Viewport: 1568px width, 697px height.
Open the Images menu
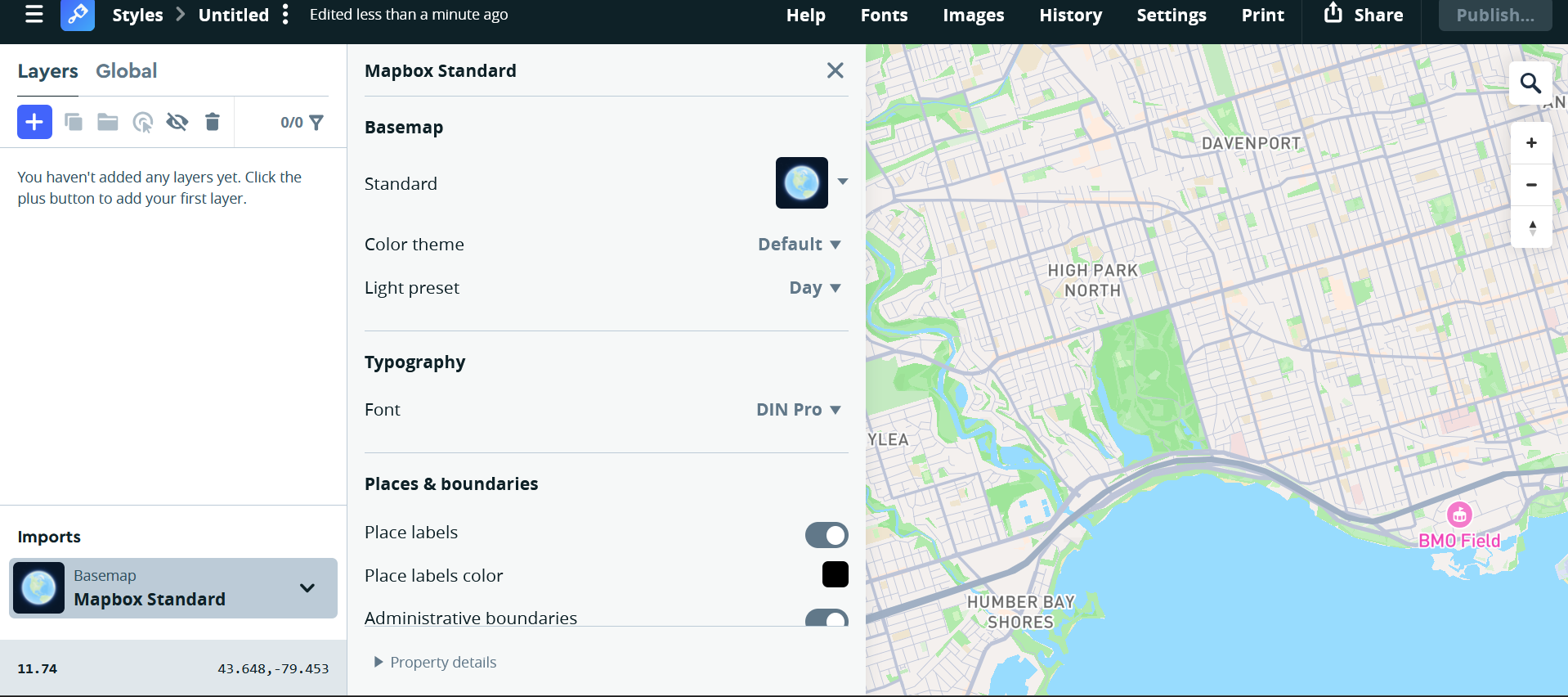[973, 15]
